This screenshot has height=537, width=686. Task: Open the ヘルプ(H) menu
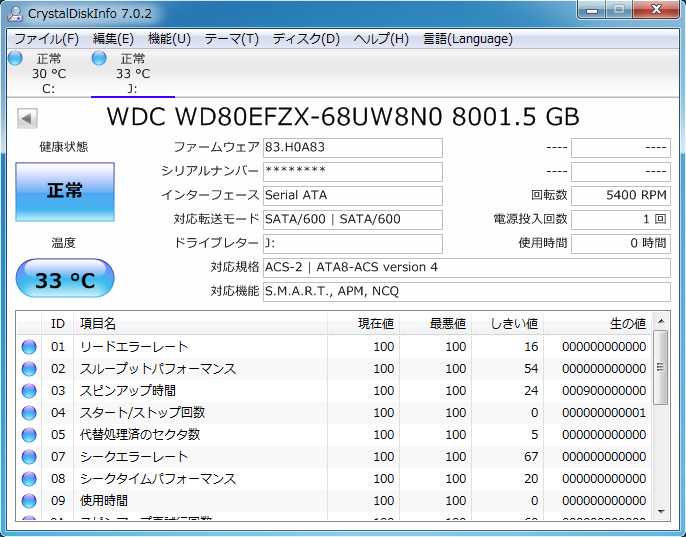point(381,39)
